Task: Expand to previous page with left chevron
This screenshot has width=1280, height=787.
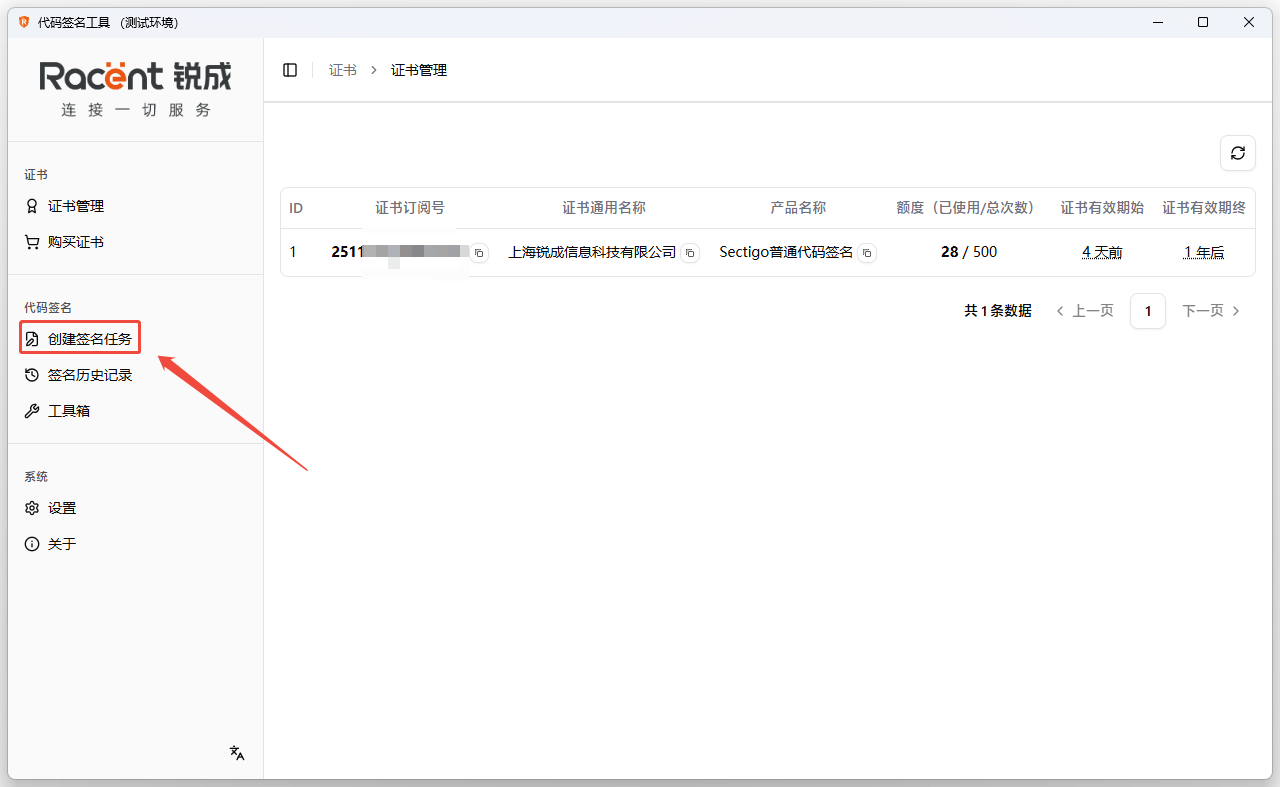Action: pos(1060,310)
